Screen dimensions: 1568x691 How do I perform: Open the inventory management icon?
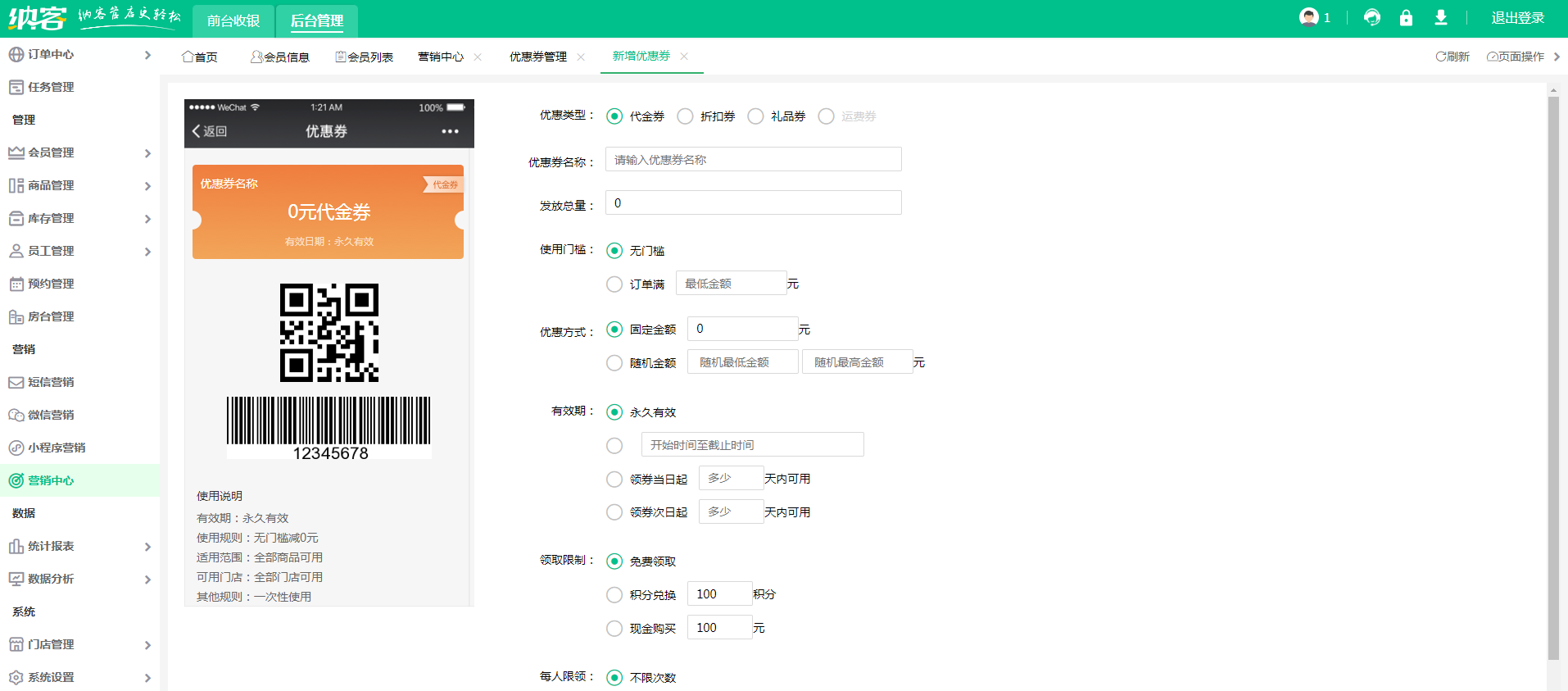click(16, 218)
